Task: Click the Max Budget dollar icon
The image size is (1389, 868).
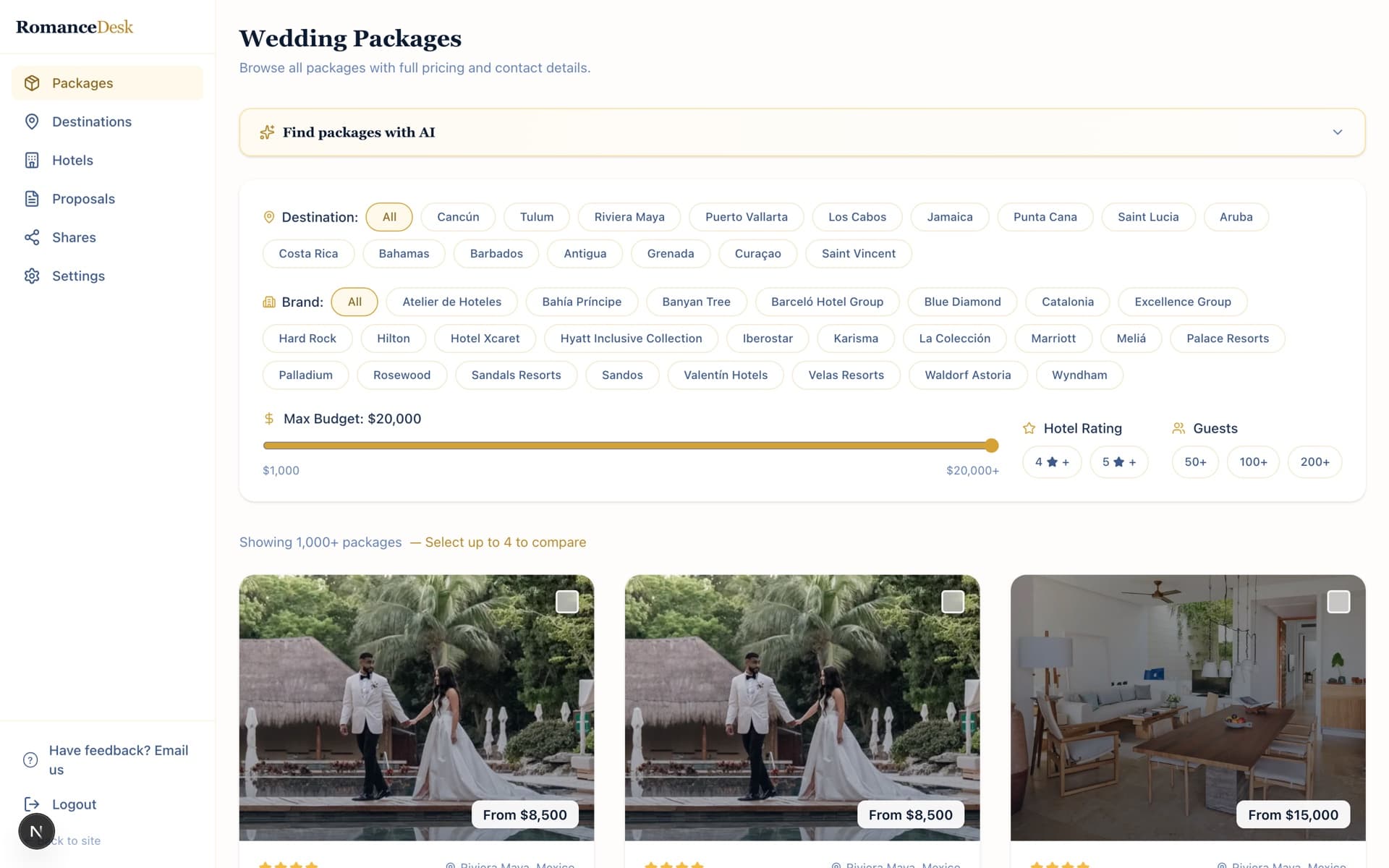Action: click(269, 419)
